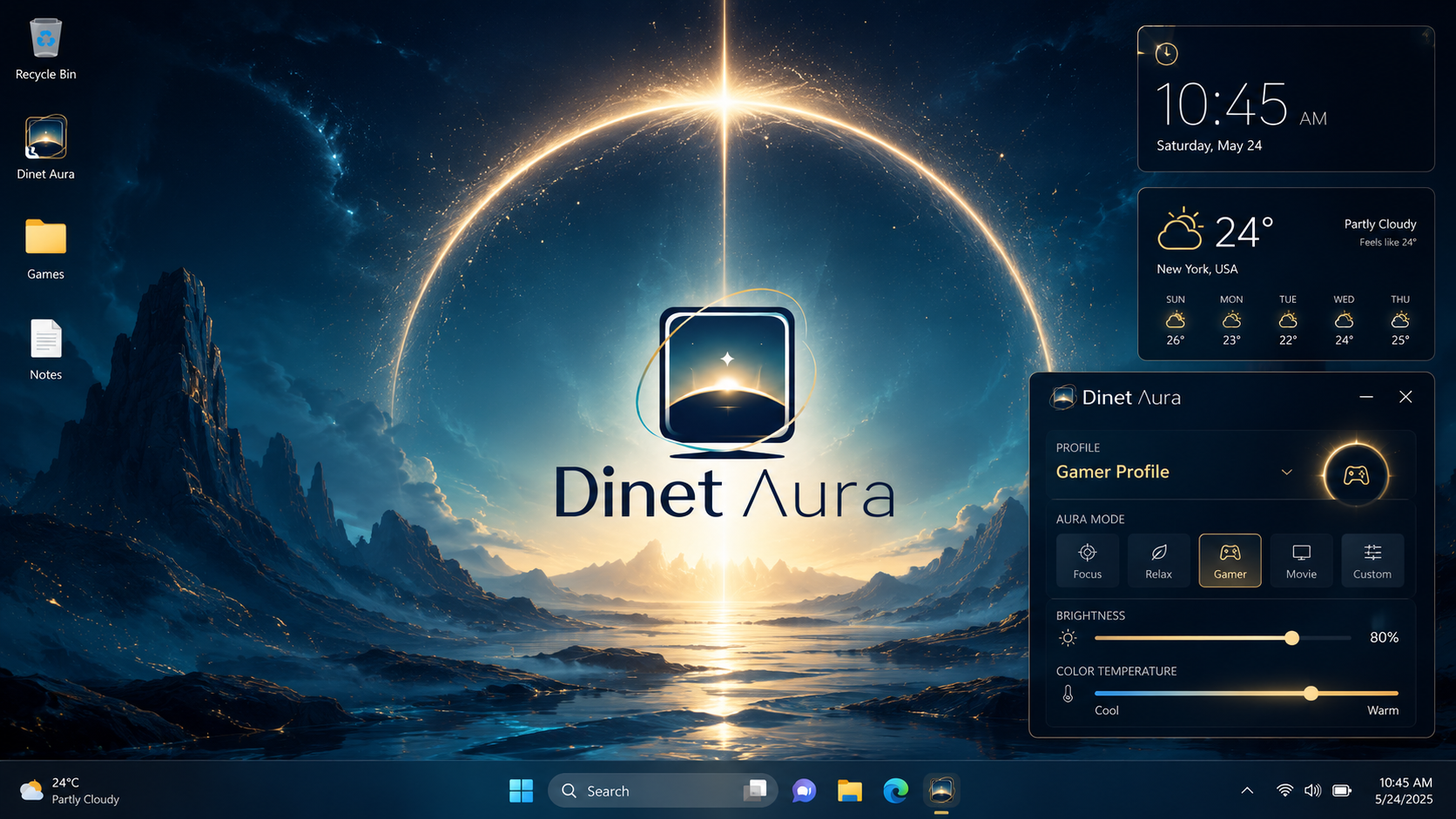Click the brightness sun icon
The width and height of the screenshot is (1456, 819).
pos(1068,638)
